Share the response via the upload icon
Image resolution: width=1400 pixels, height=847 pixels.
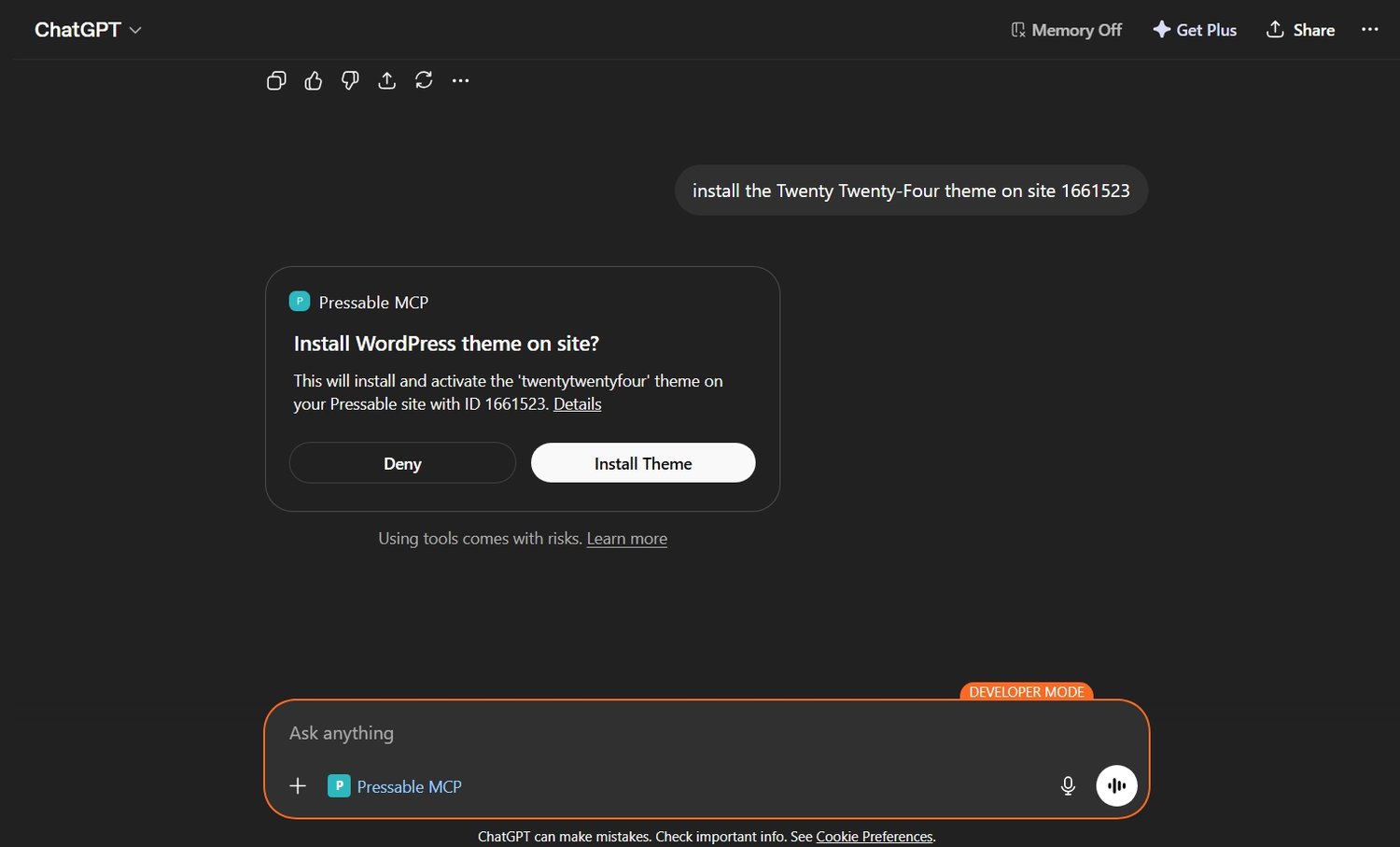386,81
